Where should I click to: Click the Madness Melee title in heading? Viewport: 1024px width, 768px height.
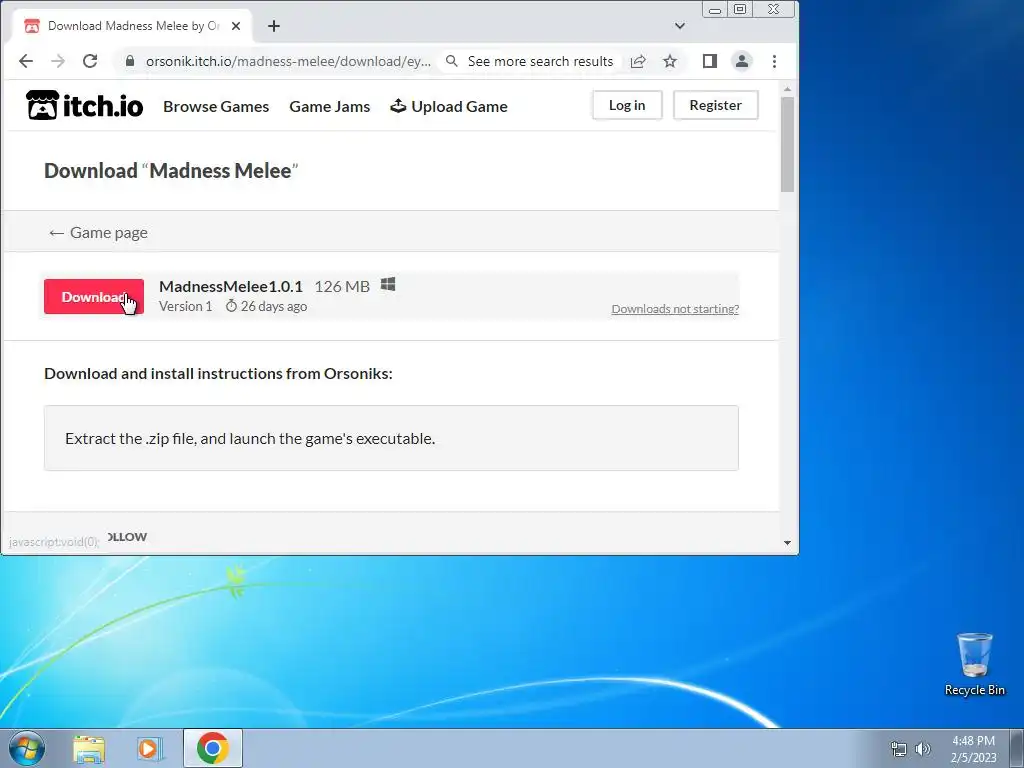click(220, 170)
